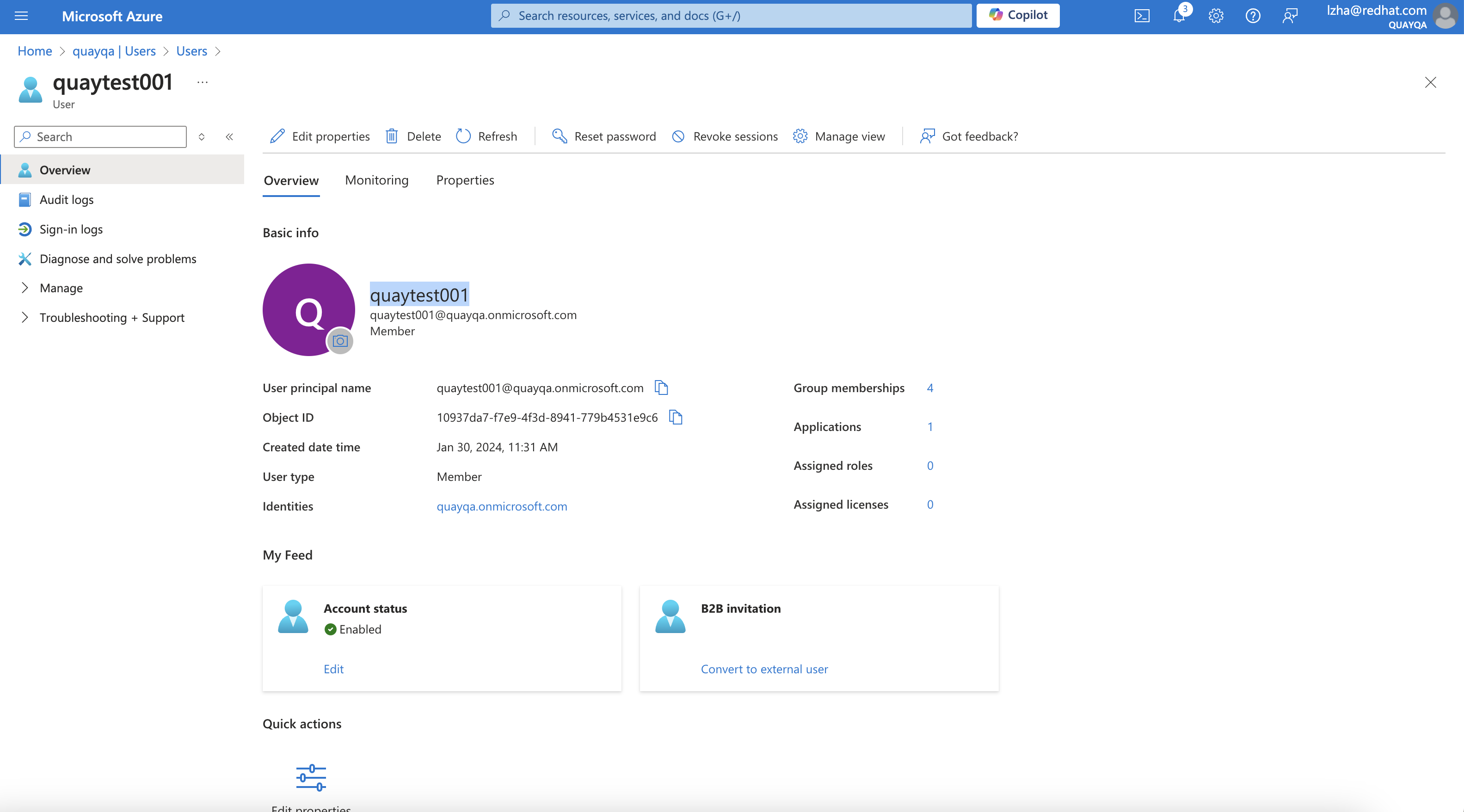This screenshot has width=1464, height=812.
Task: Open the more options ellipsis next to quaytest001
Action: 203,82
